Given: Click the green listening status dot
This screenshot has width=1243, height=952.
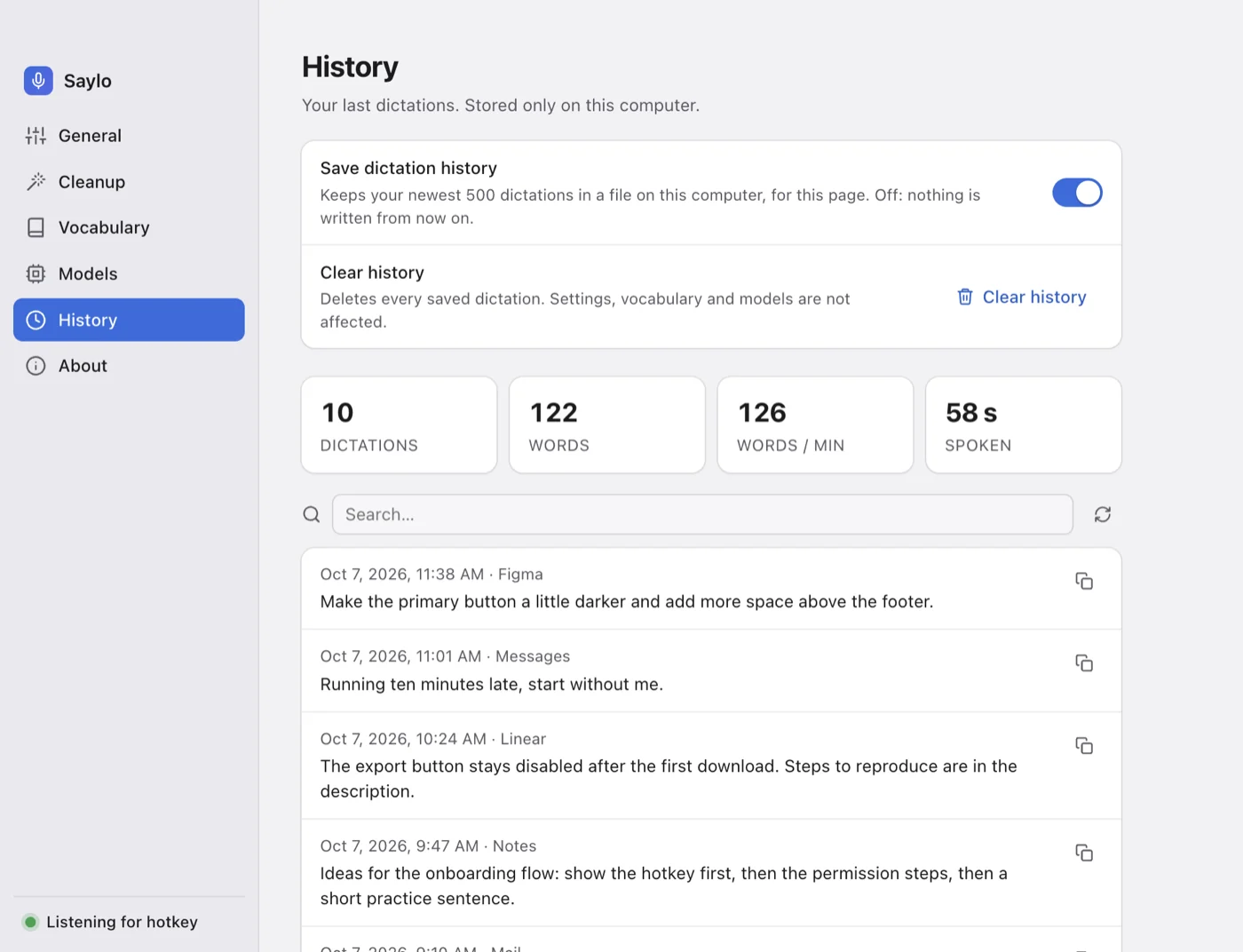Looking at the screenshot, I should coord(30,922).
